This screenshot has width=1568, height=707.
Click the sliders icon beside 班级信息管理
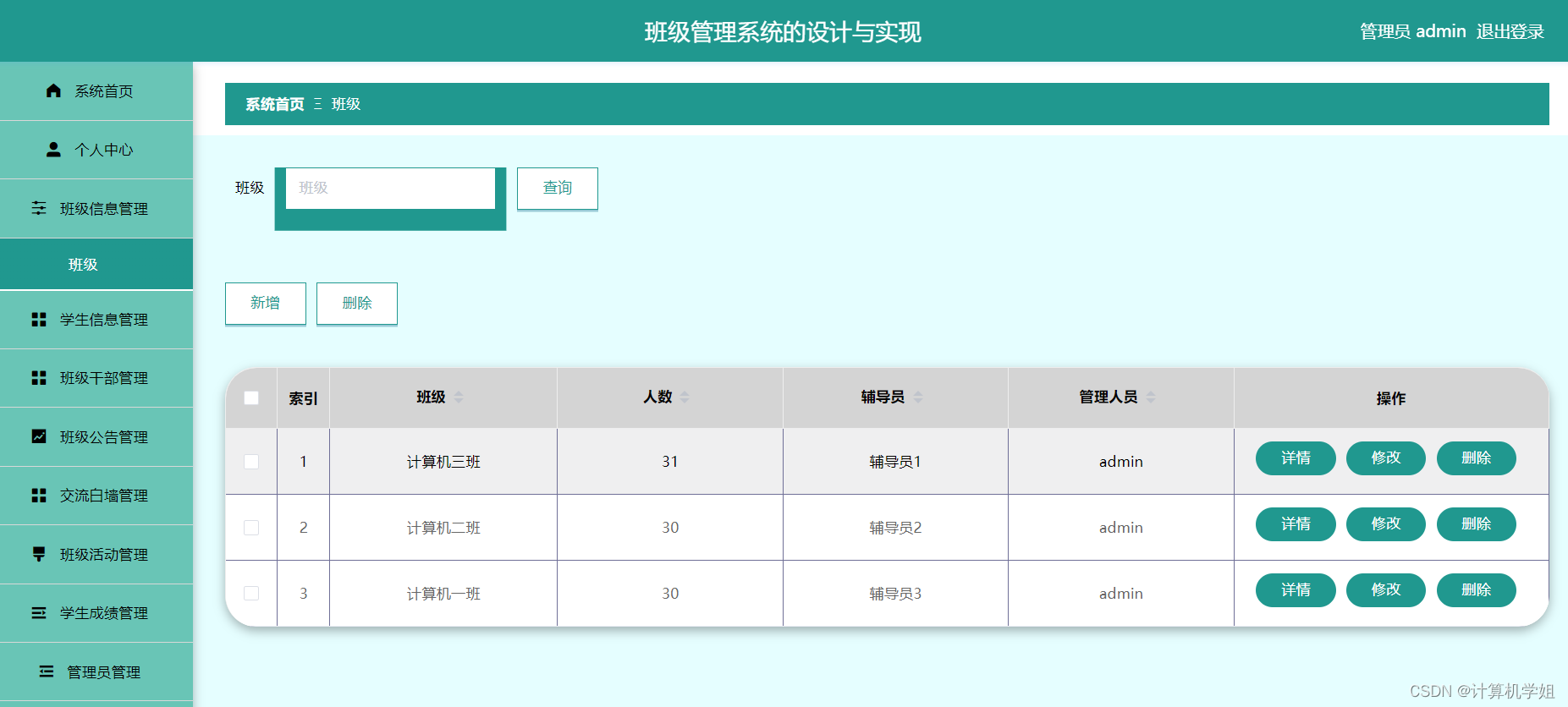(39, 208)
